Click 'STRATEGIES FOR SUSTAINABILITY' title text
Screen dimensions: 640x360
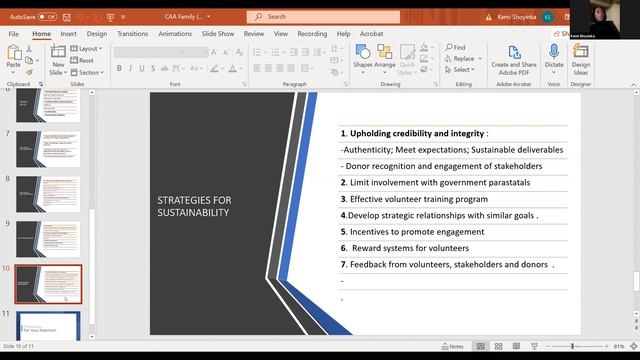tap(194, 207)
